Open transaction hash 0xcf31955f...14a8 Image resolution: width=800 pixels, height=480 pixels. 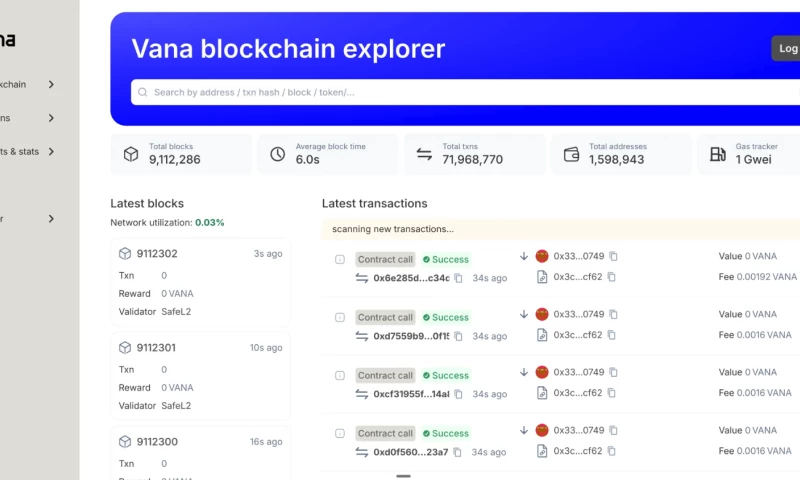pyautogui.click(x=411, y=394)
